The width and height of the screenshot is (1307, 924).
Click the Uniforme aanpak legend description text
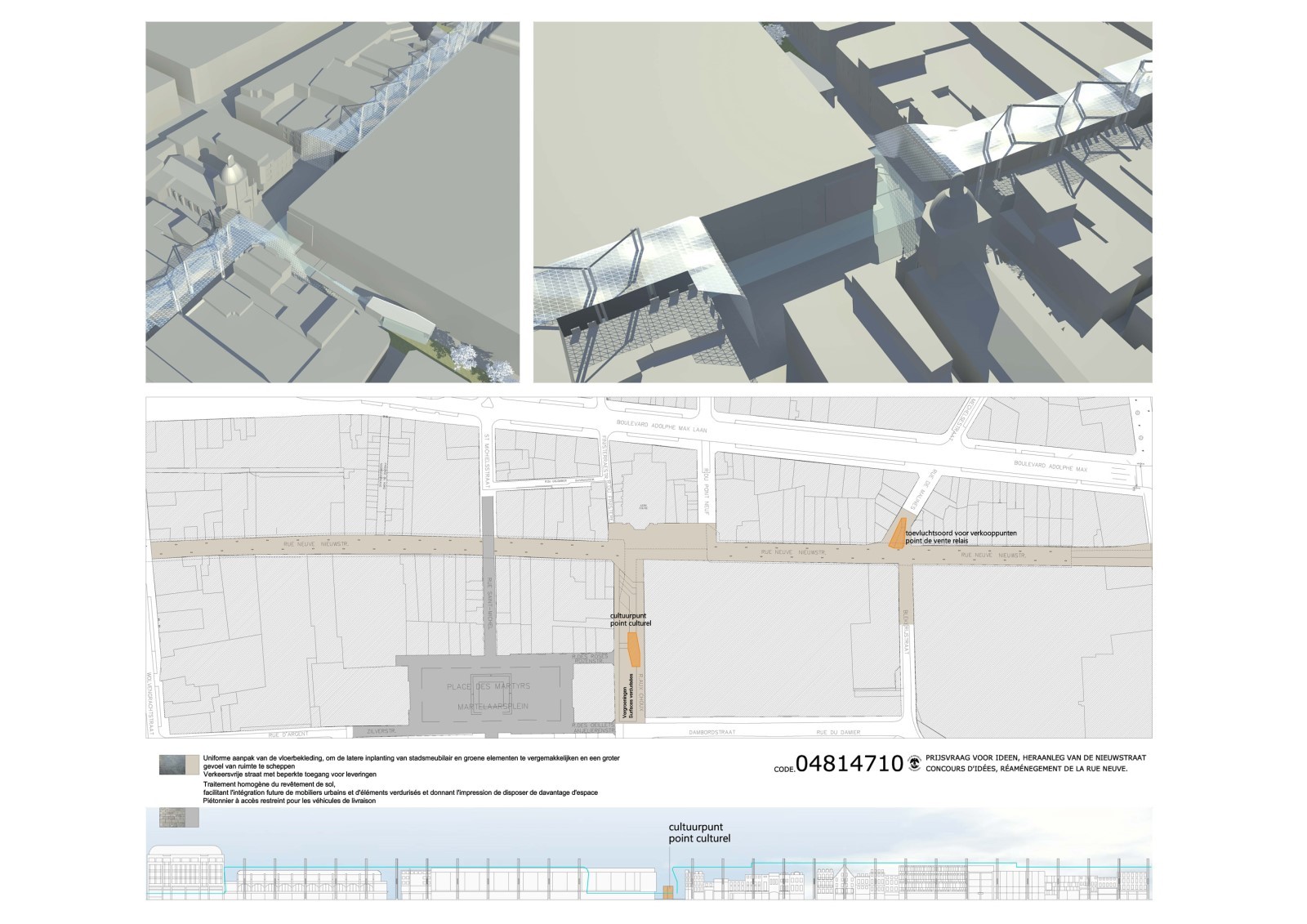(x=404, y=762)
